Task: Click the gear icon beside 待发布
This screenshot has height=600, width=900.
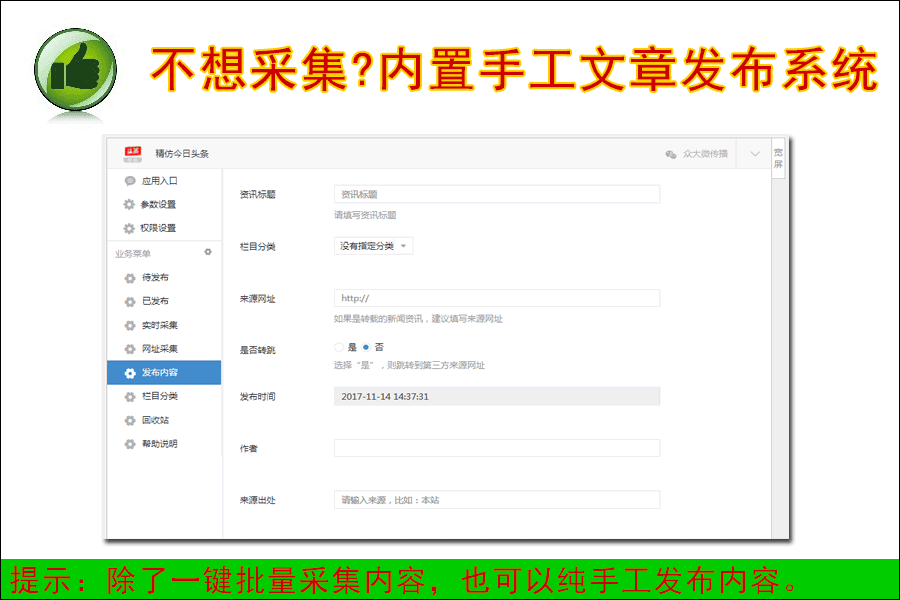Action: click(x=130, y=278)
